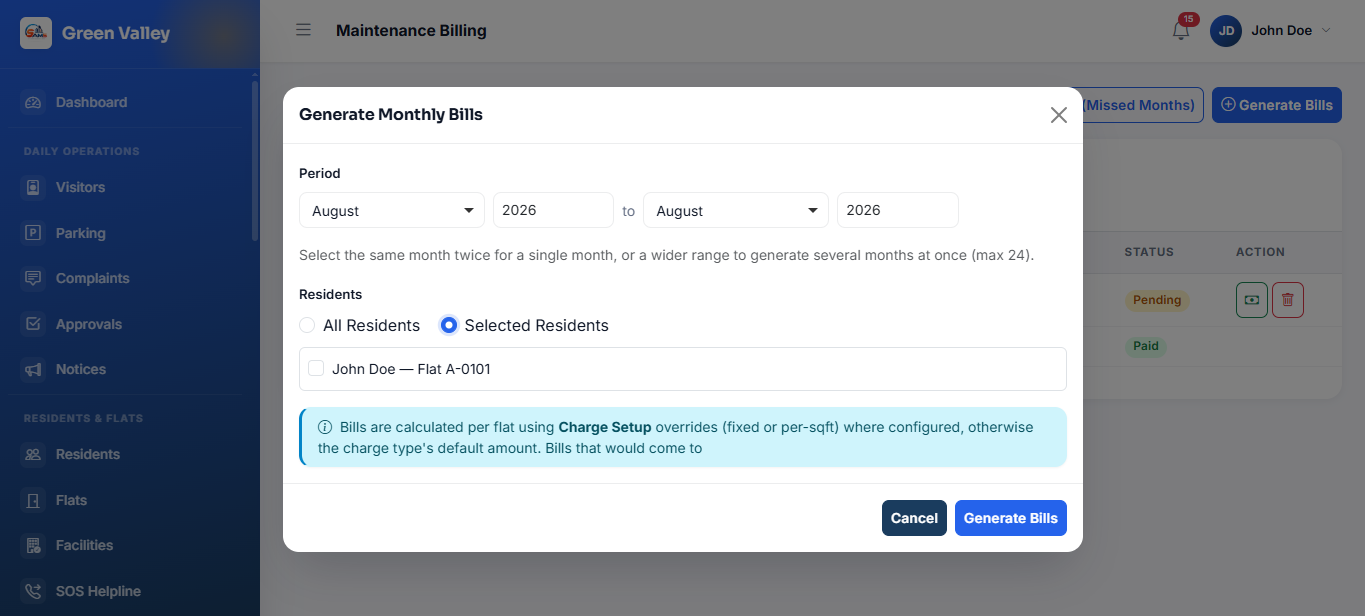The width and height of the screenshot is (1365, 616).
Task: Click the Flats door icon
Action: click(x=34, y=500)
